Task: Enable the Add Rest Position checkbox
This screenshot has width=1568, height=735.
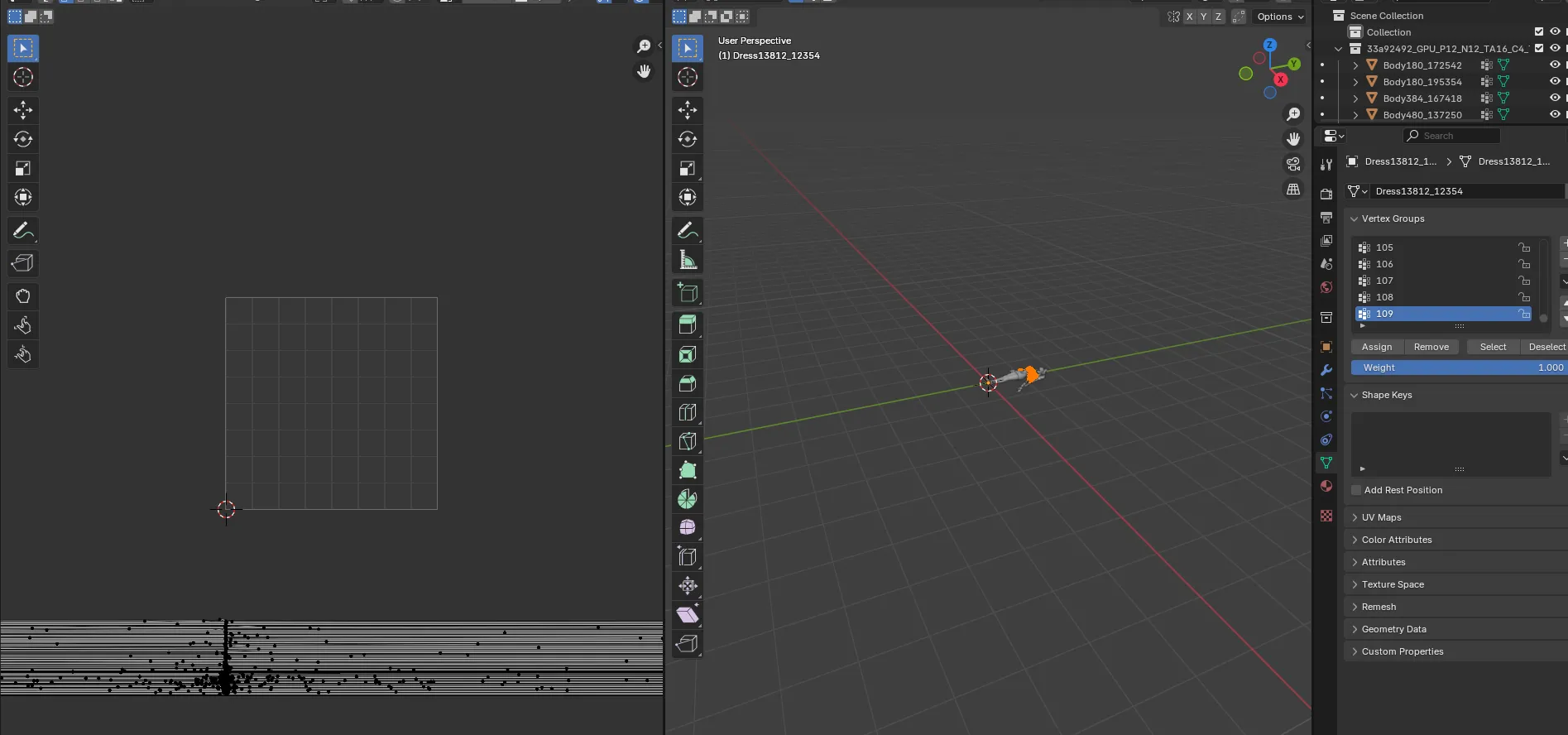Action: [1356, 490]
